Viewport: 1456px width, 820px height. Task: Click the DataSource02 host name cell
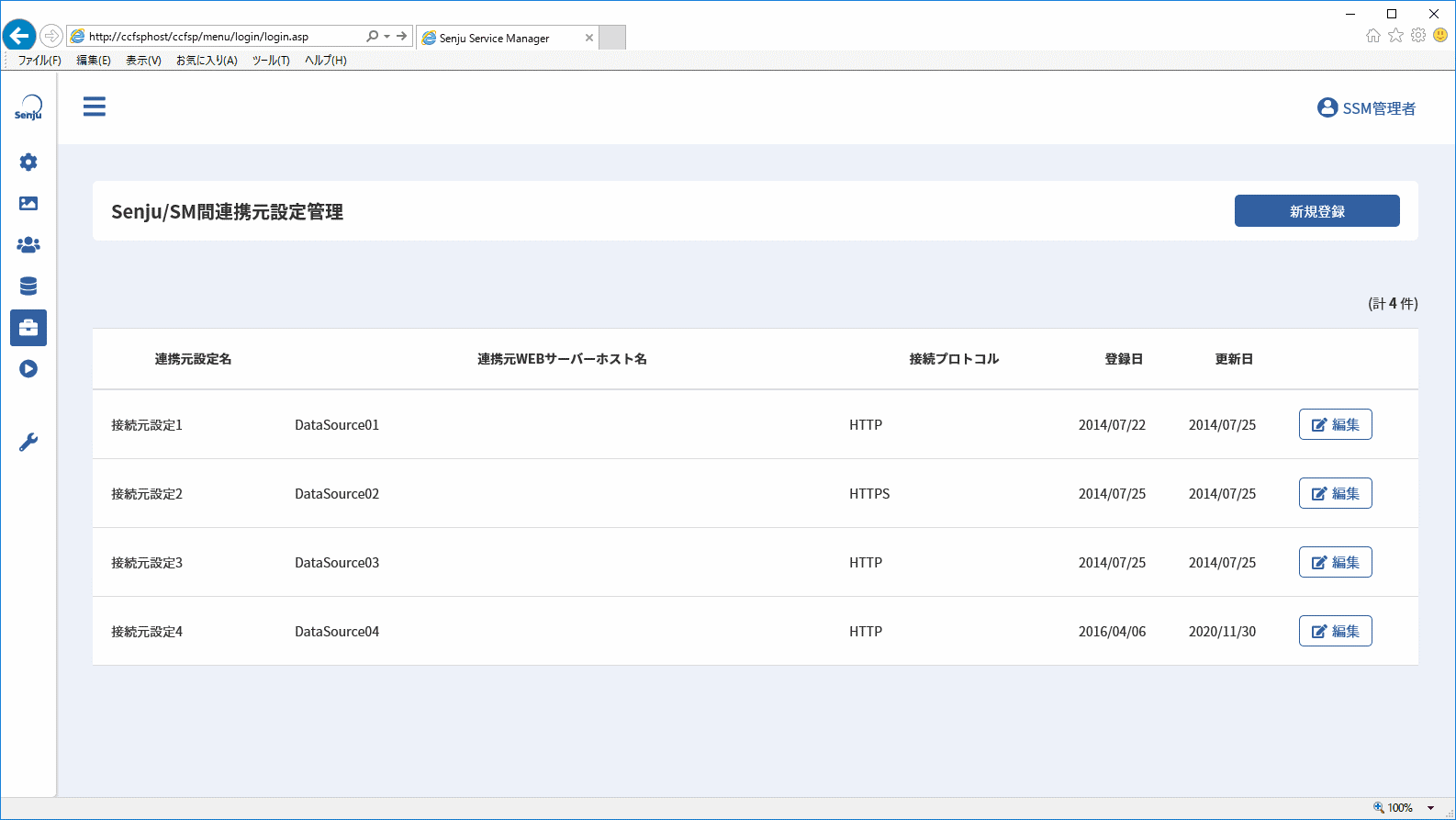[337, 494]
